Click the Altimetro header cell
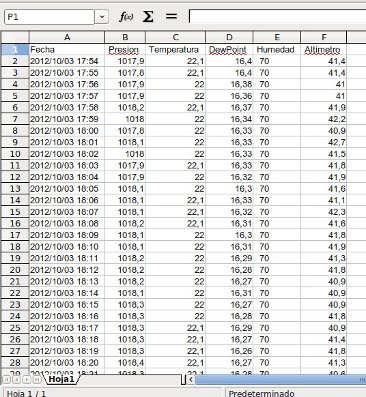 tap(323, 50)
